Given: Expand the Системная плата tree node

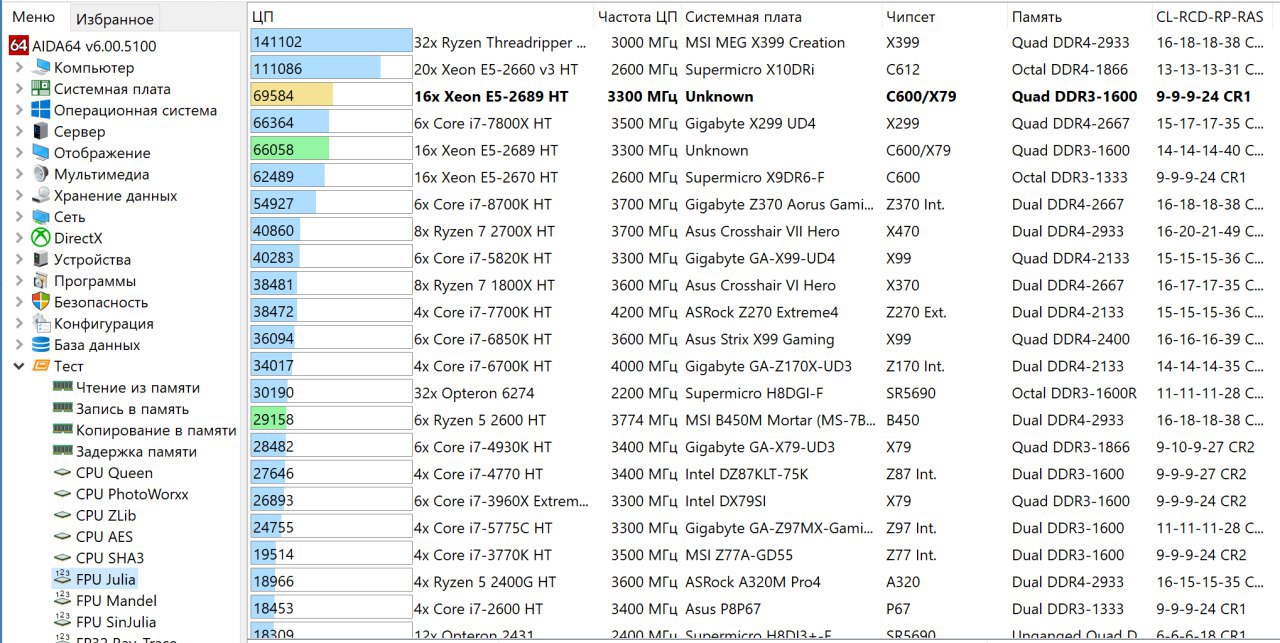Looking at the screenshot, I should 19,89.
